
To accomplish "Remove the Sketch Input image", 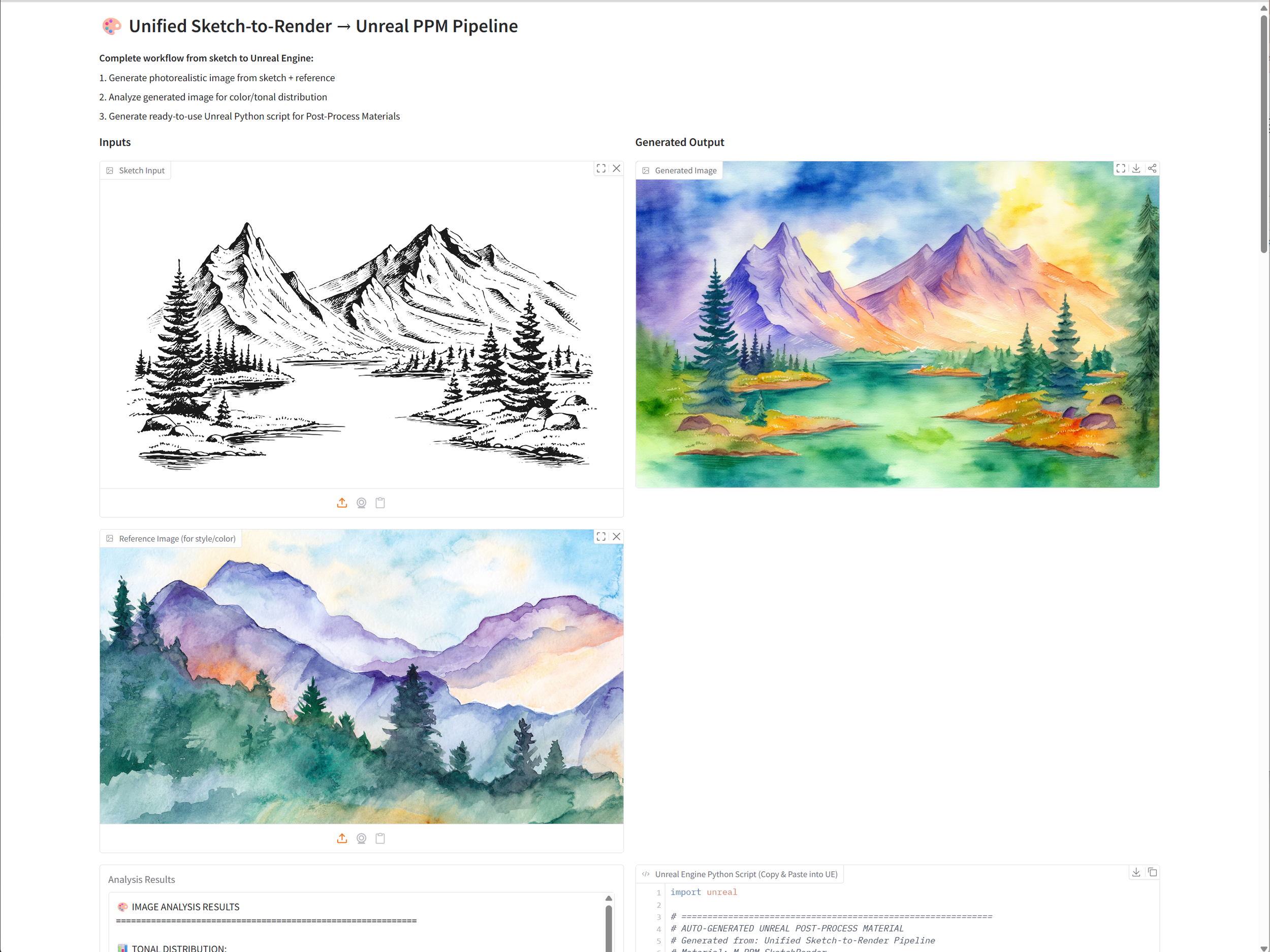I will 616,168.
